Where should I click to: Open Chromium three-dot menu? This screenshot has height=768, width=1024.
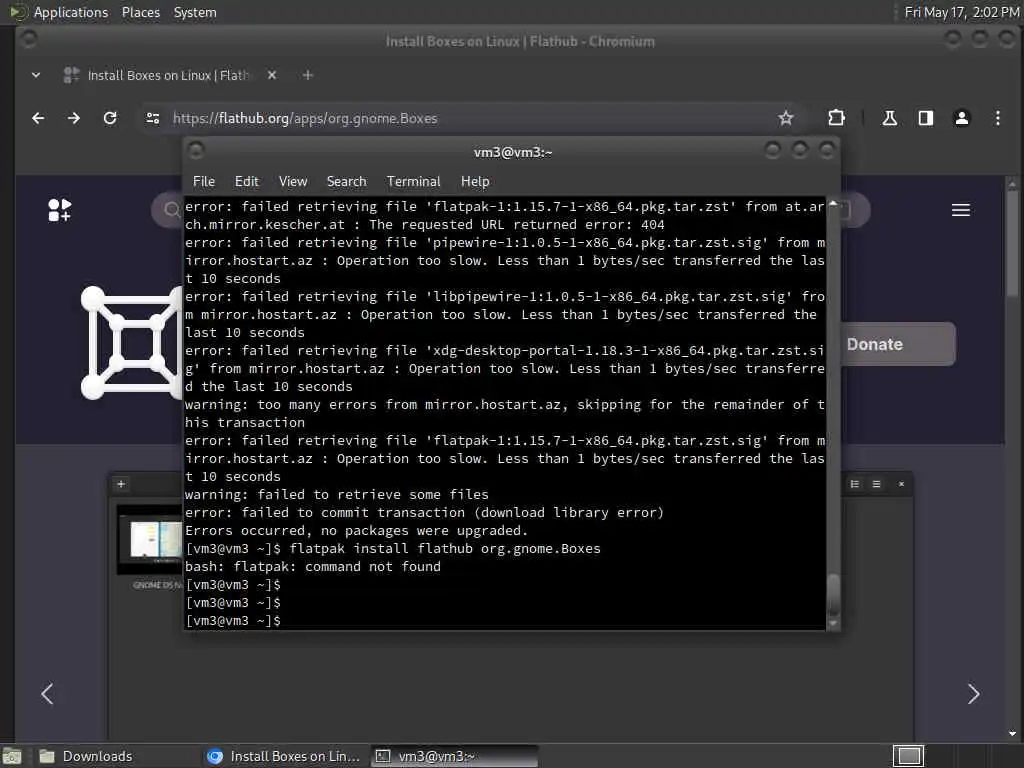(997, 118)
